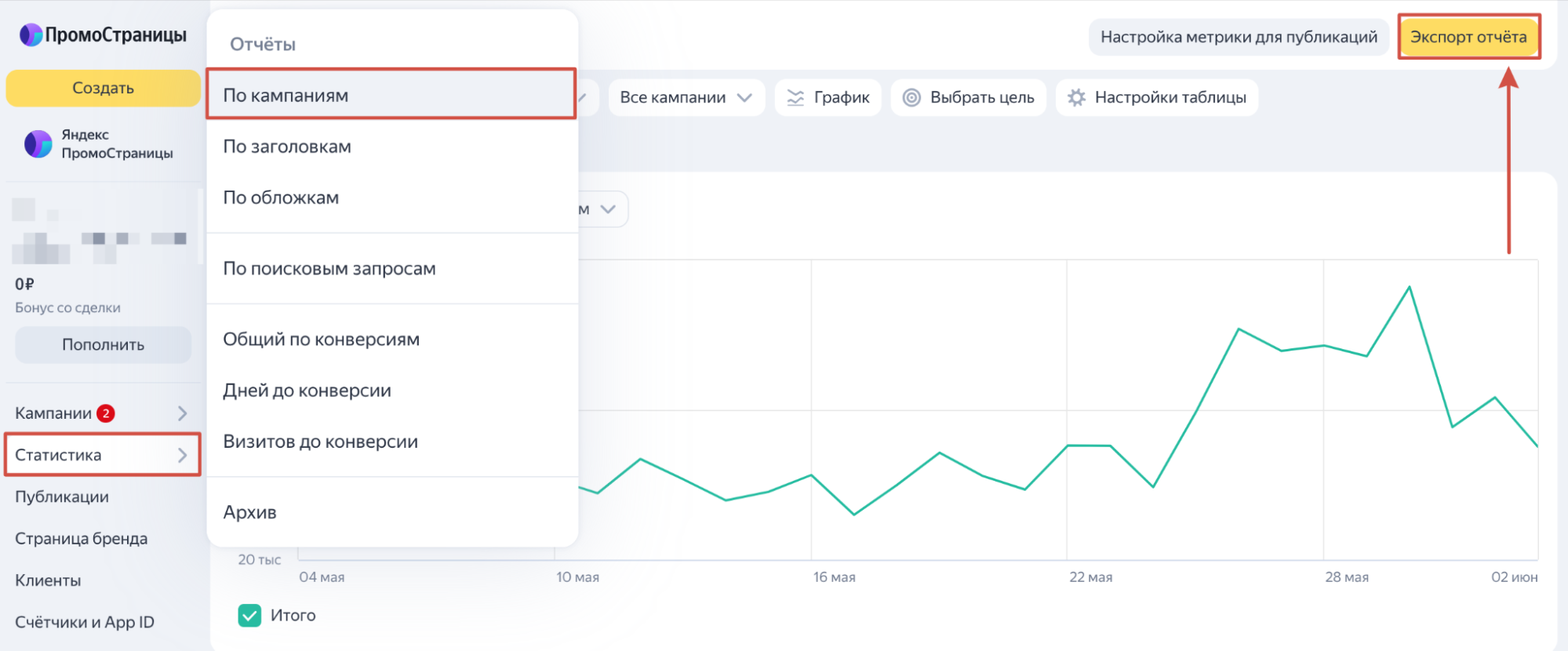Screen dimensions: 1568x651
Task: Click the Яндекс ПромоСтраницы account avatar
Action: click(x=38, y=144)
